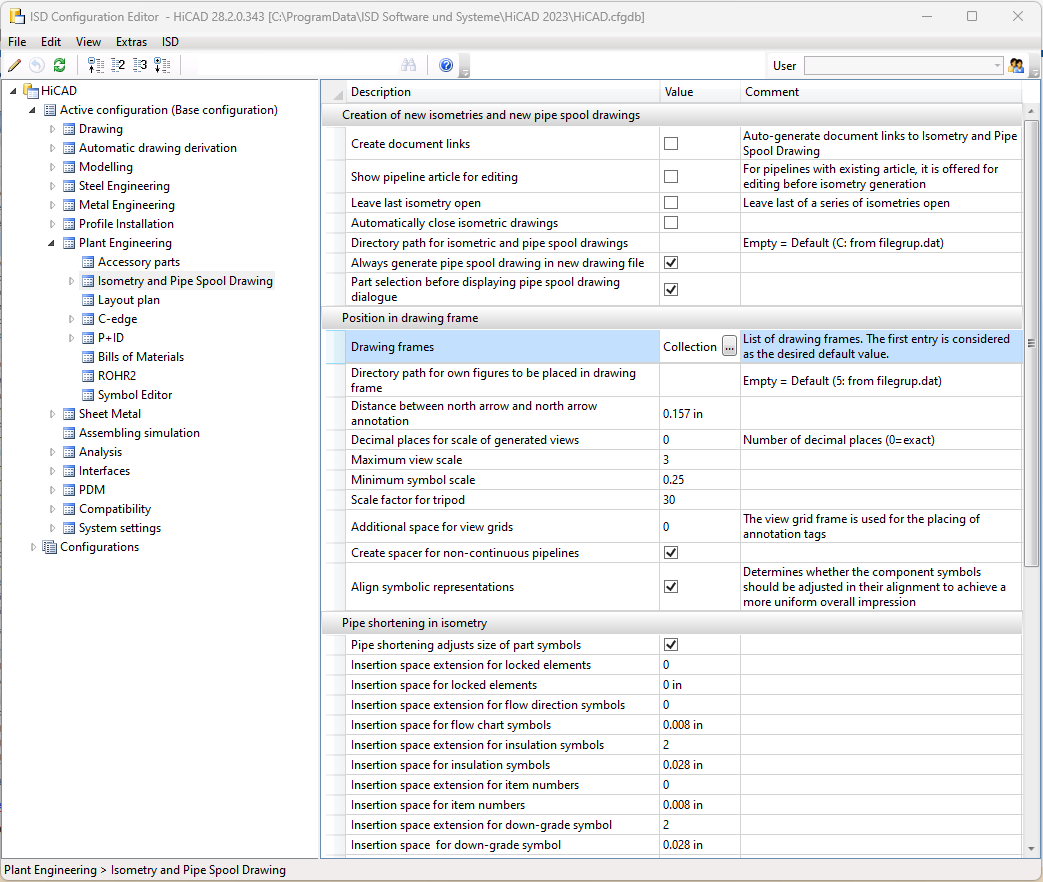The width and height of the screenshot is (1043, 882).
Task: Click the expand to level 3 icon
Action: coord(140,65)
